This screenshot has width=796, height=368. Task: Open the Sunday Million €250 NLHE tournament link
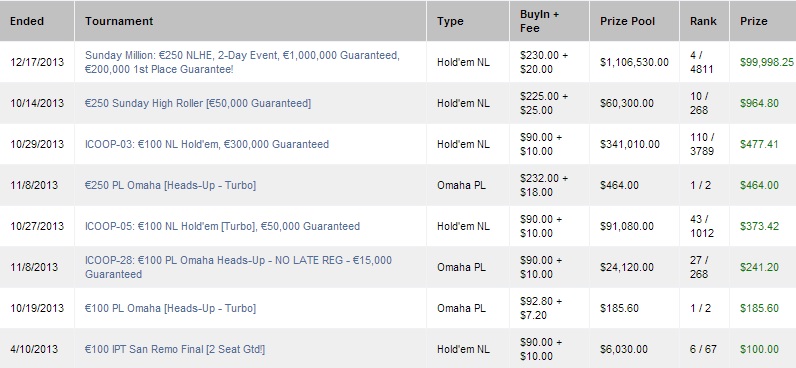coord(242,62)
